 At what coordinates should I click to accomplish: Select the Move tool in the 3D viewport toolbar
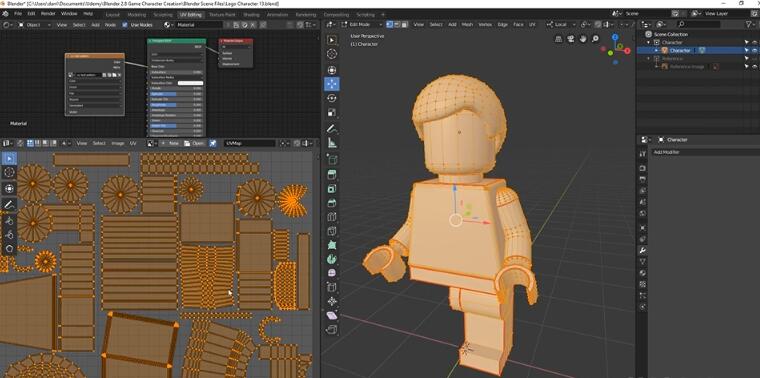pos(332,84)
